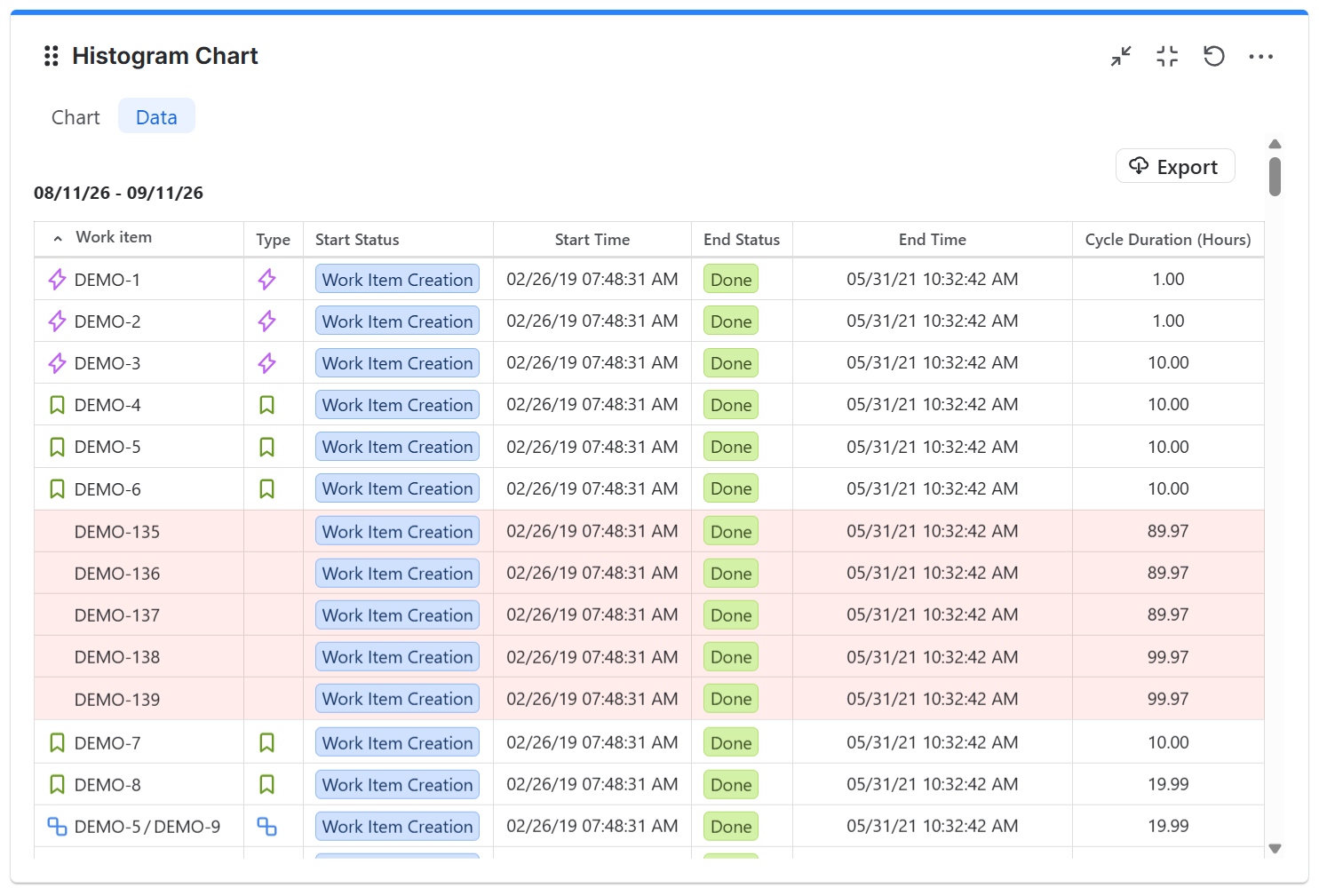Image resolution: width=1319 pixels, height=896 pixels.
Task: Click the Type column story icon in DEMO-5 row
Action: [x=266, y=447]
